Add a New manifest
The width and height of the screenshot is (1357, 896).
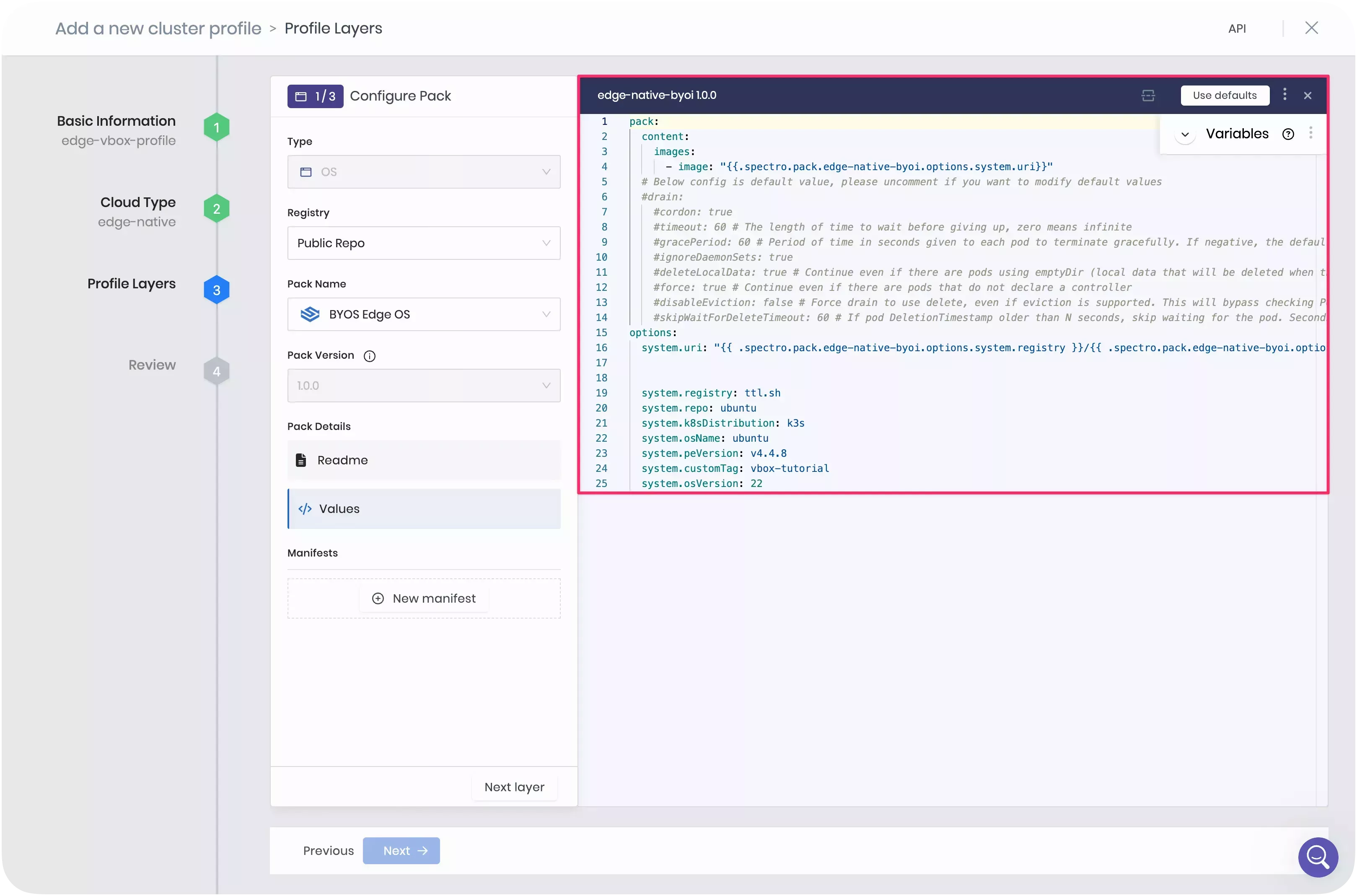(424, 598)
